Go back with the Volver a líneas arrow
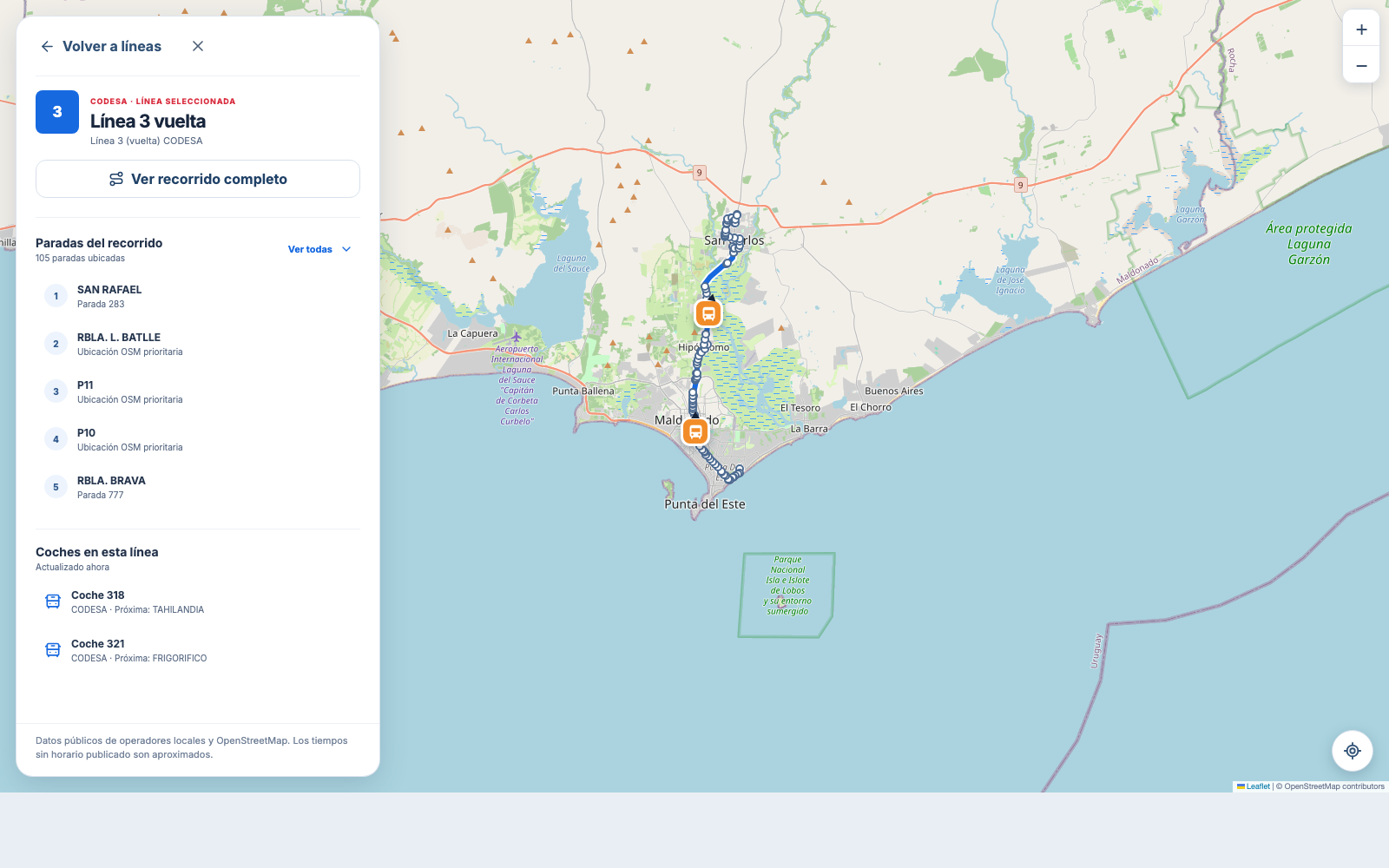 [x=48, y=47]
